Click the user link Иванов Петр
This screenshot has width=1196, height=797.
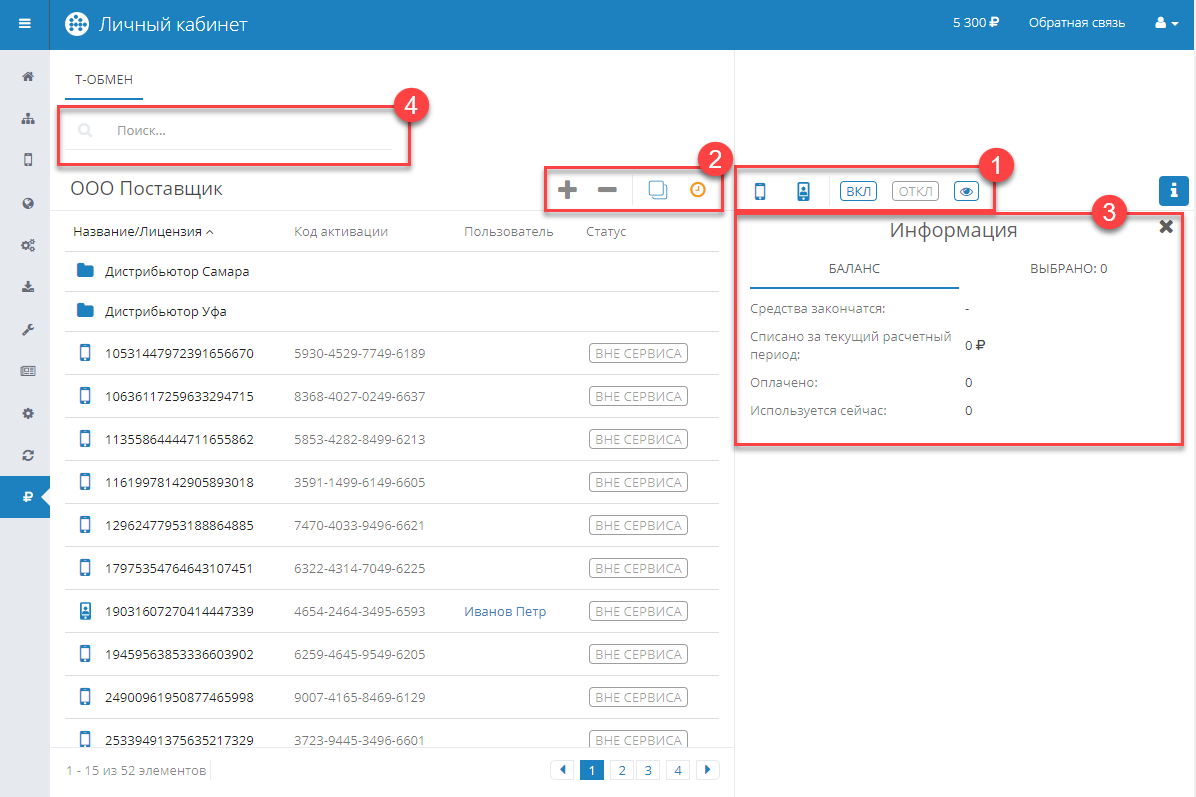pyautogui.click(x=505, y=612)
